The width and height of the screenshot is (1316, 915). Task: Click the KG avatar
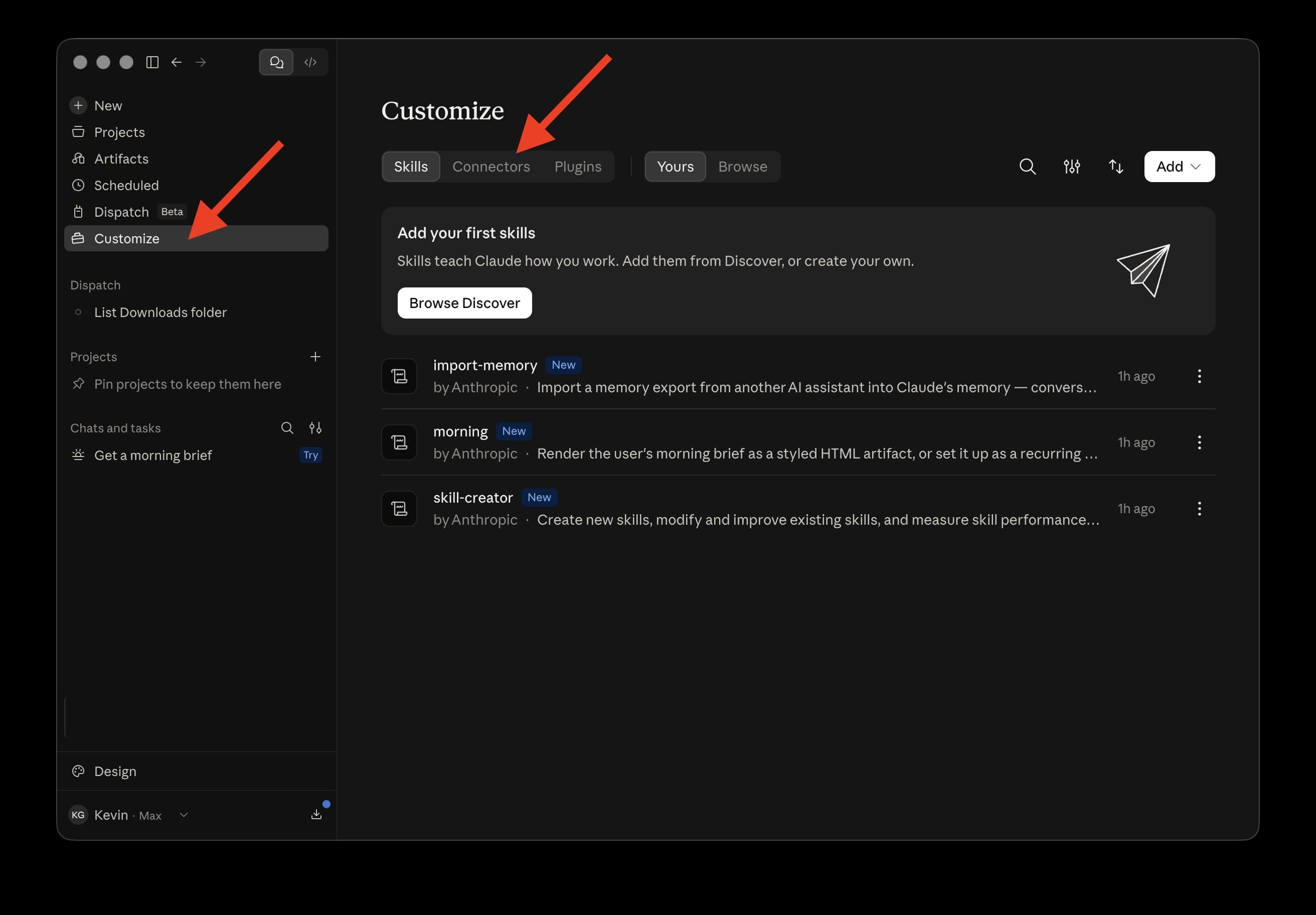[79, 815]
